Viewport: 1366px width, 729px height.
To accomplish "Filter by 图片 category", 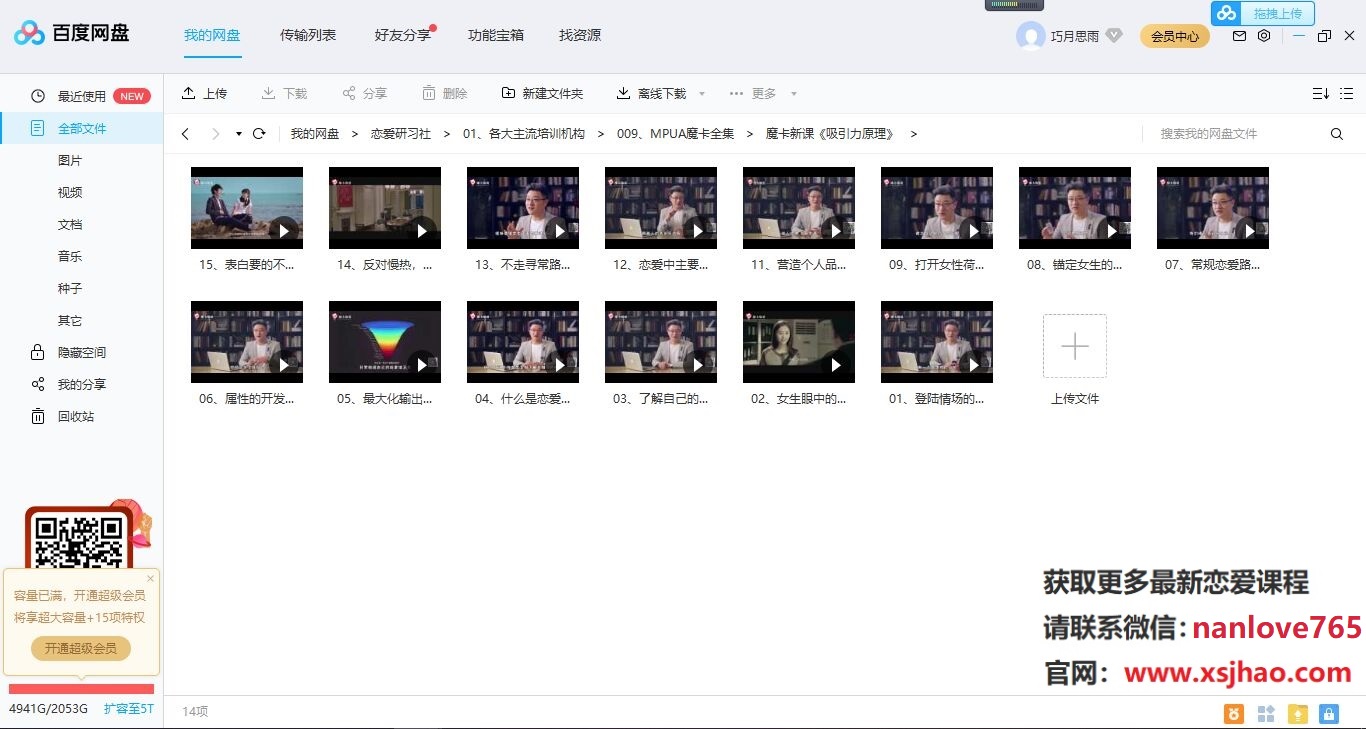I will tap(70, 161).
